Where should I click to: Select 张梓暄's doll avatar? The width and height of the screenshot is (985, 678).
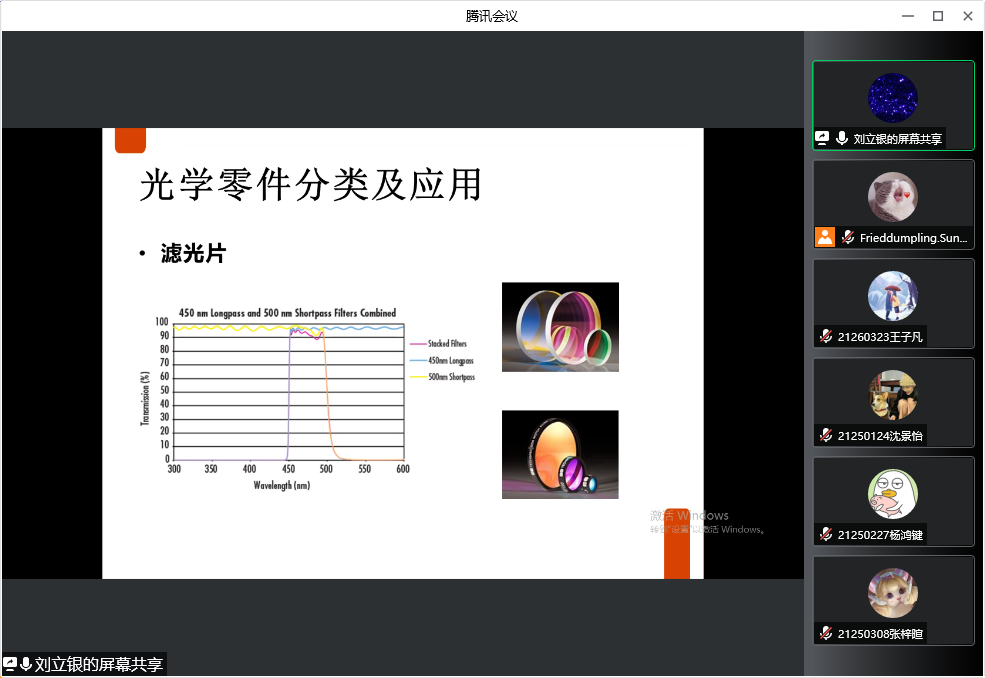pyautogui.click(x=892, y=593)
